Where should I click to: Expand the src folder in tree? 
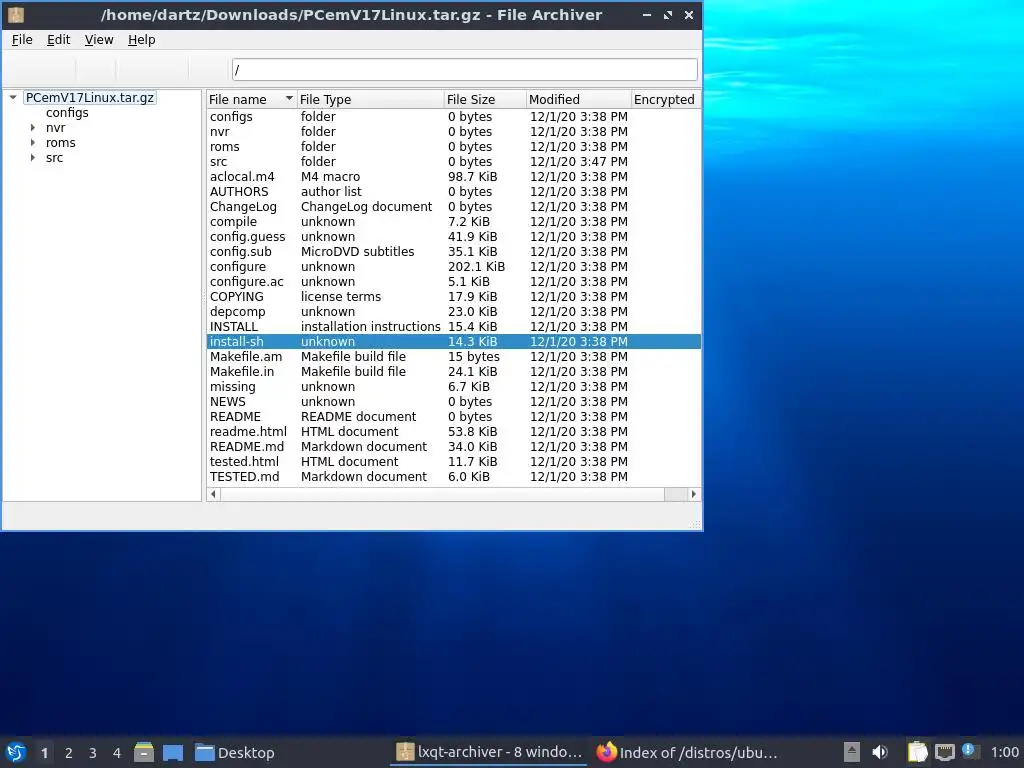tap(33, 157)
